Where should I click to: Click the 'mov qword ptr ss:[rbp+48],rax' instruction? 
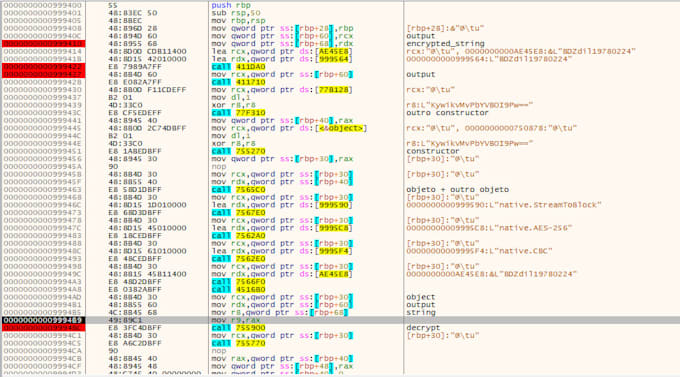click(x=282, y=366)
